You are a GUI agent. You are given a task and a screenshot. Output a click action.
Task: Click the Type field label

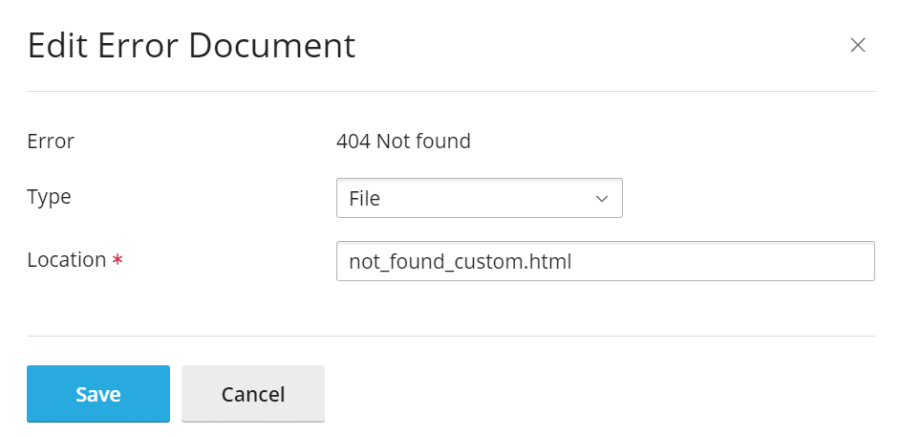(x=49, y=197)
